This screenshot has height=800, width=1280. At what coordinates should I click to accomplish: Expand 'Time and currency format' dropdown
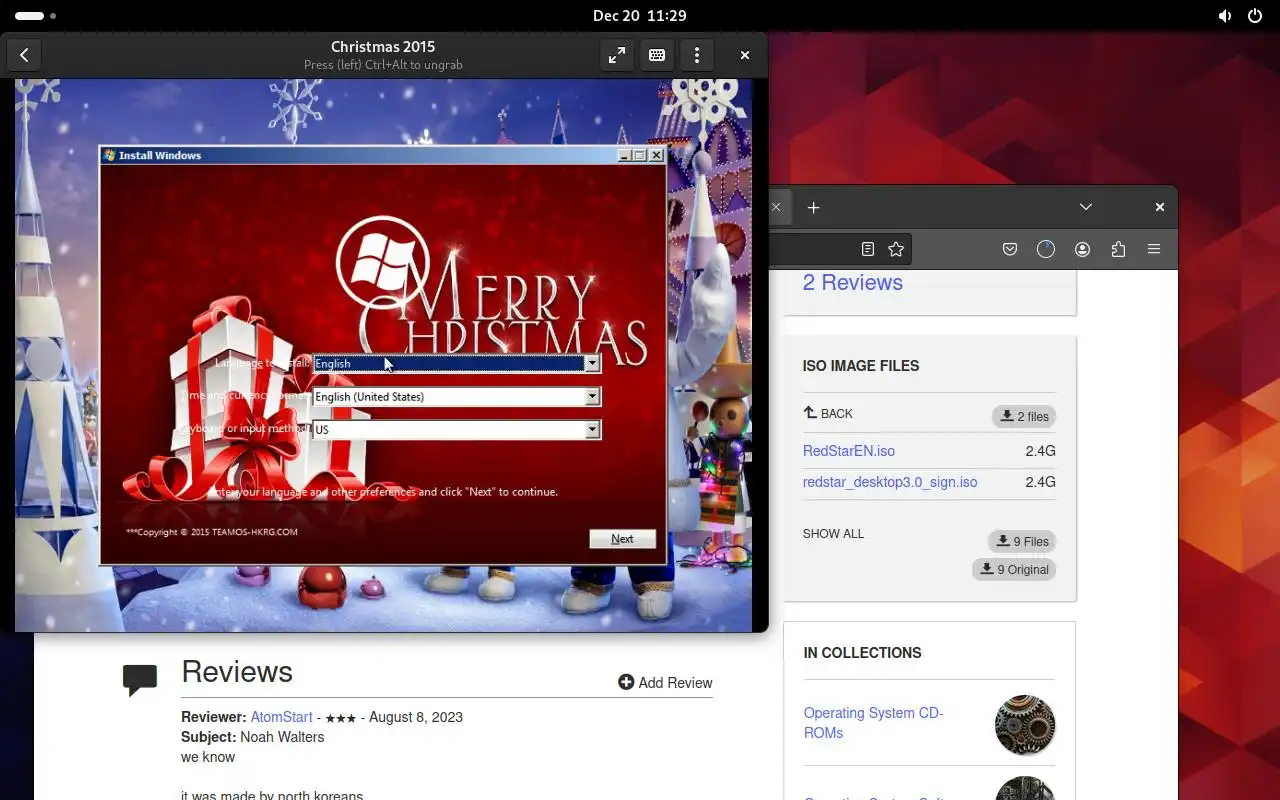(592, 397)
